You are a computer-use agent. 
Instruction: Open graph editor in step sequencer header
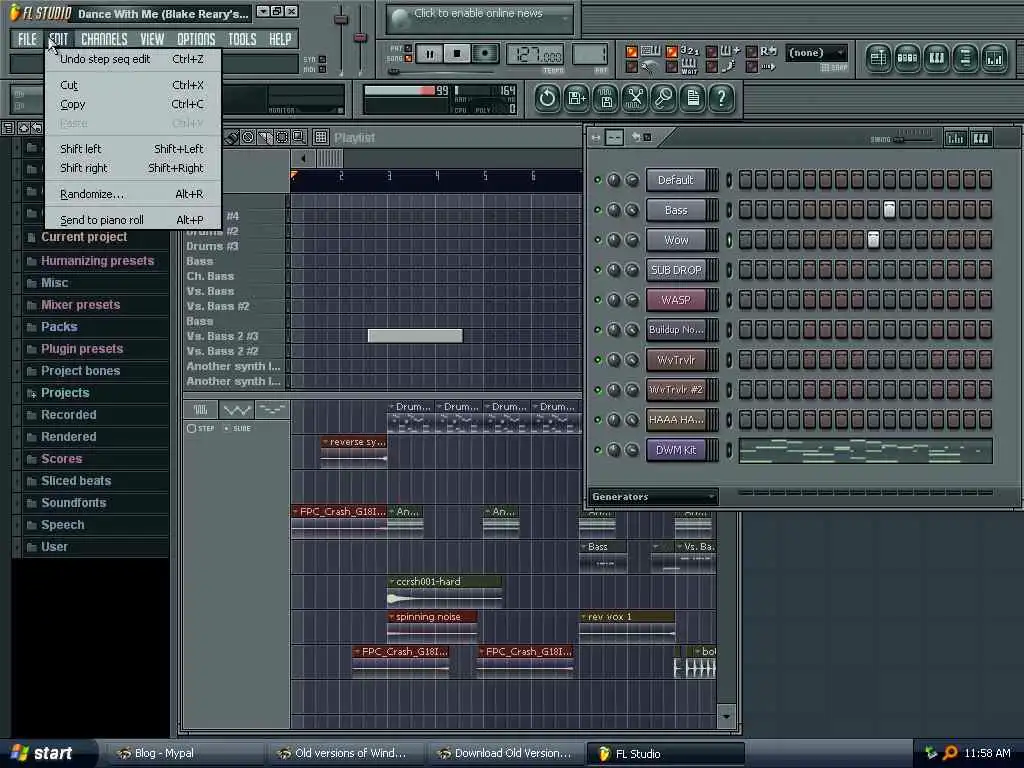[x=955, y=138]
